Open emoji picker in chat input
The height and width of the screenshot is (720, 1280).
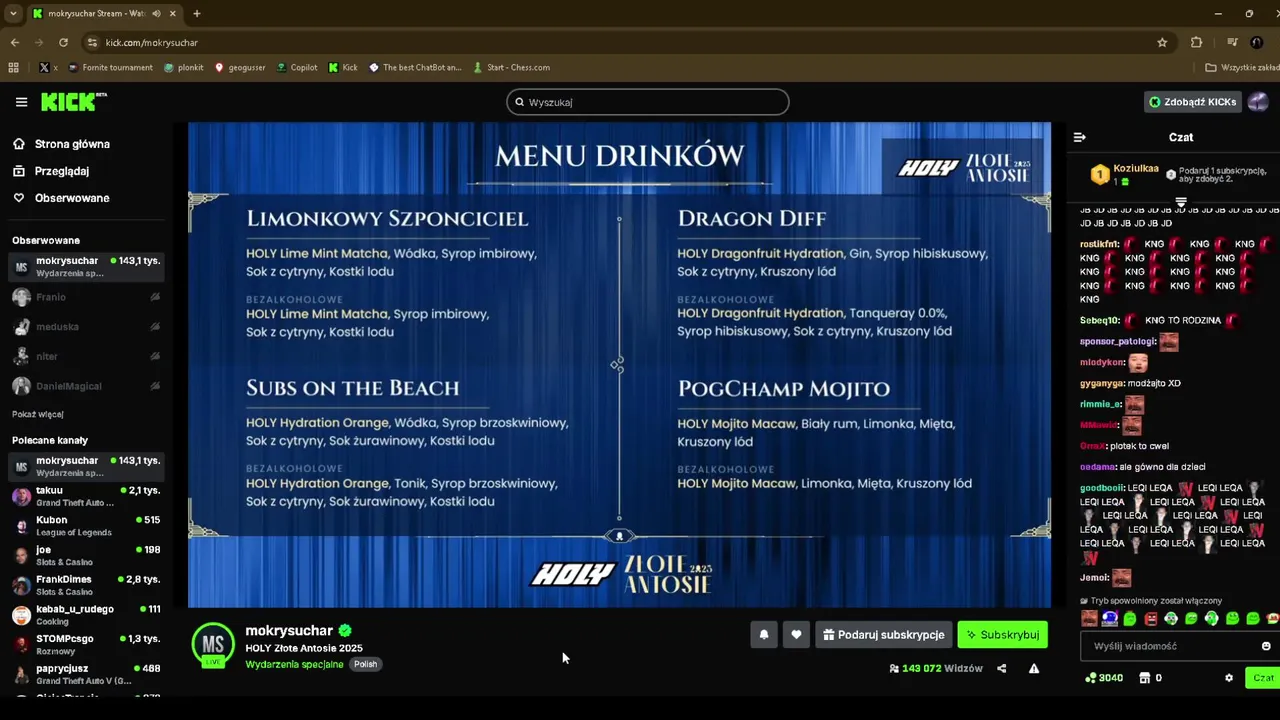pos(1266,646)
